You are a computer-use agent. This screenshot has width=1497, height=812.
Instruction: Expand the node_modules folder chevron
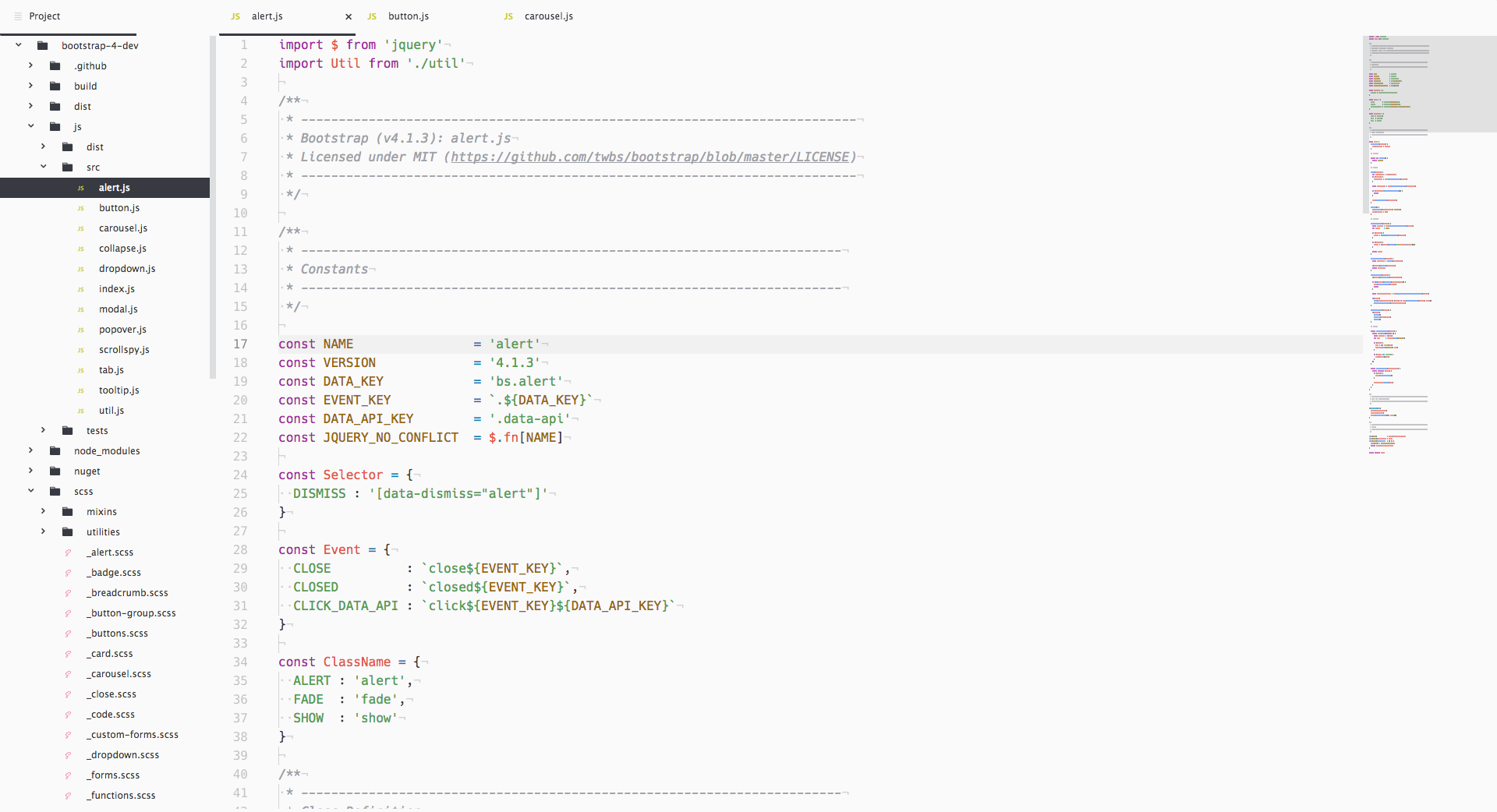pyautogui.click(x=30, y=450)
